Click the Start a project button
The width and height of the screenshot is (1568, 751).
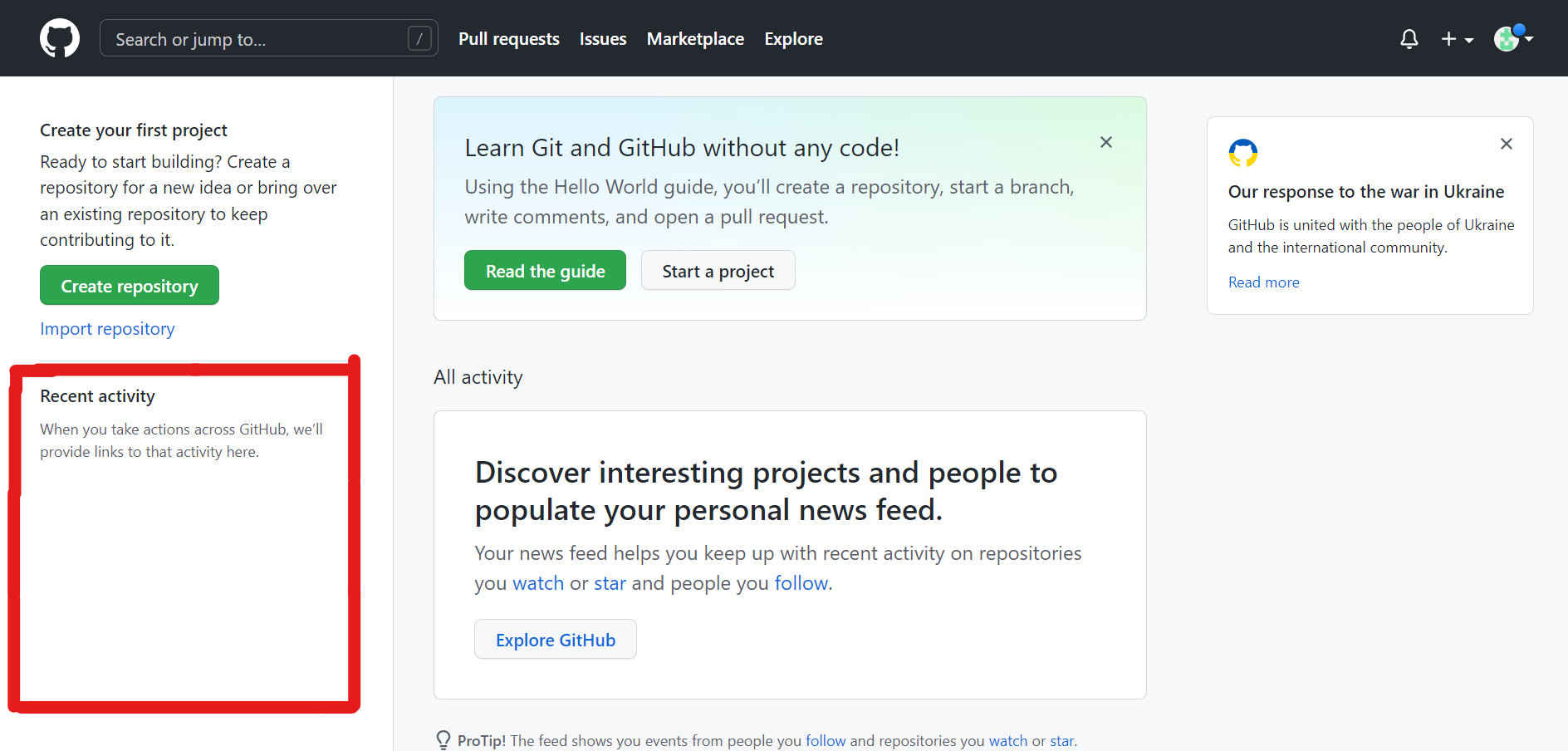click(x=718, y=270)
